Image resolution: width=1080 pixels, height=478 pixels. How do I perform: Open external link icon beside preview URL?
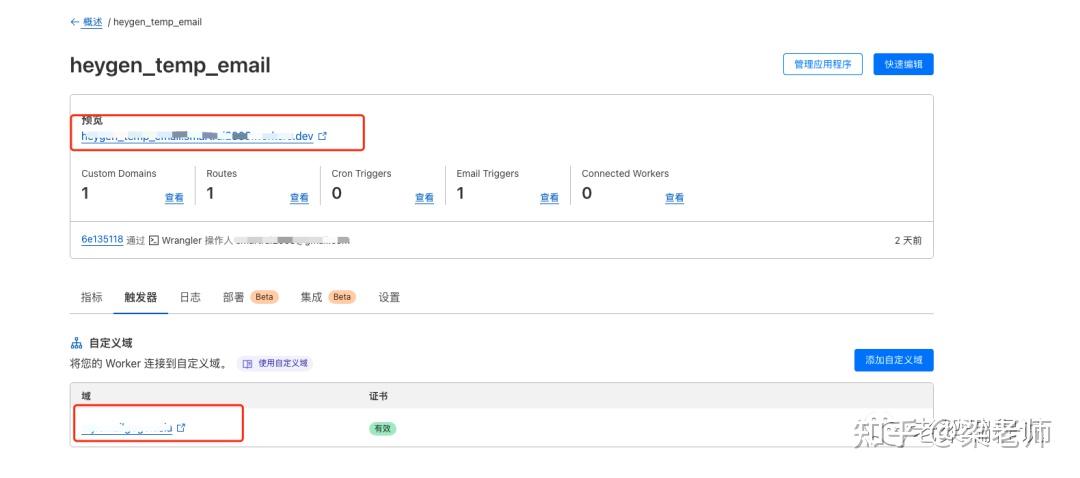click(322, 136)
